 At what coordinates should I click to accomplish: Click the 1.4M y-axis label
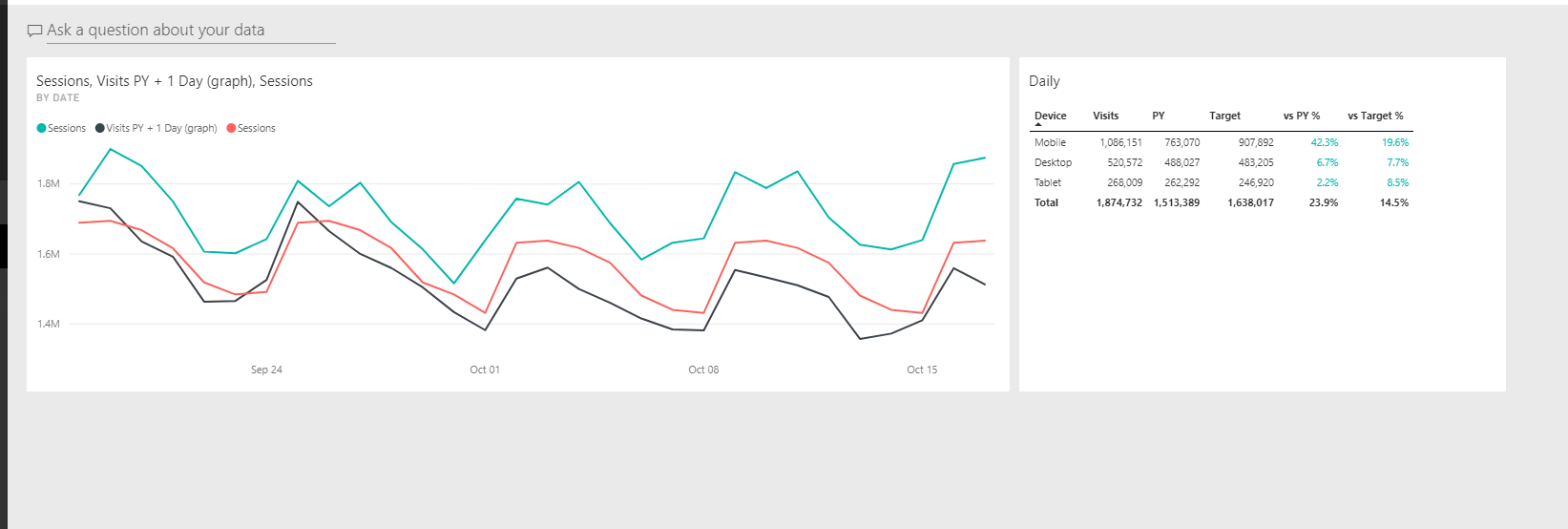[x=49, y=324]
